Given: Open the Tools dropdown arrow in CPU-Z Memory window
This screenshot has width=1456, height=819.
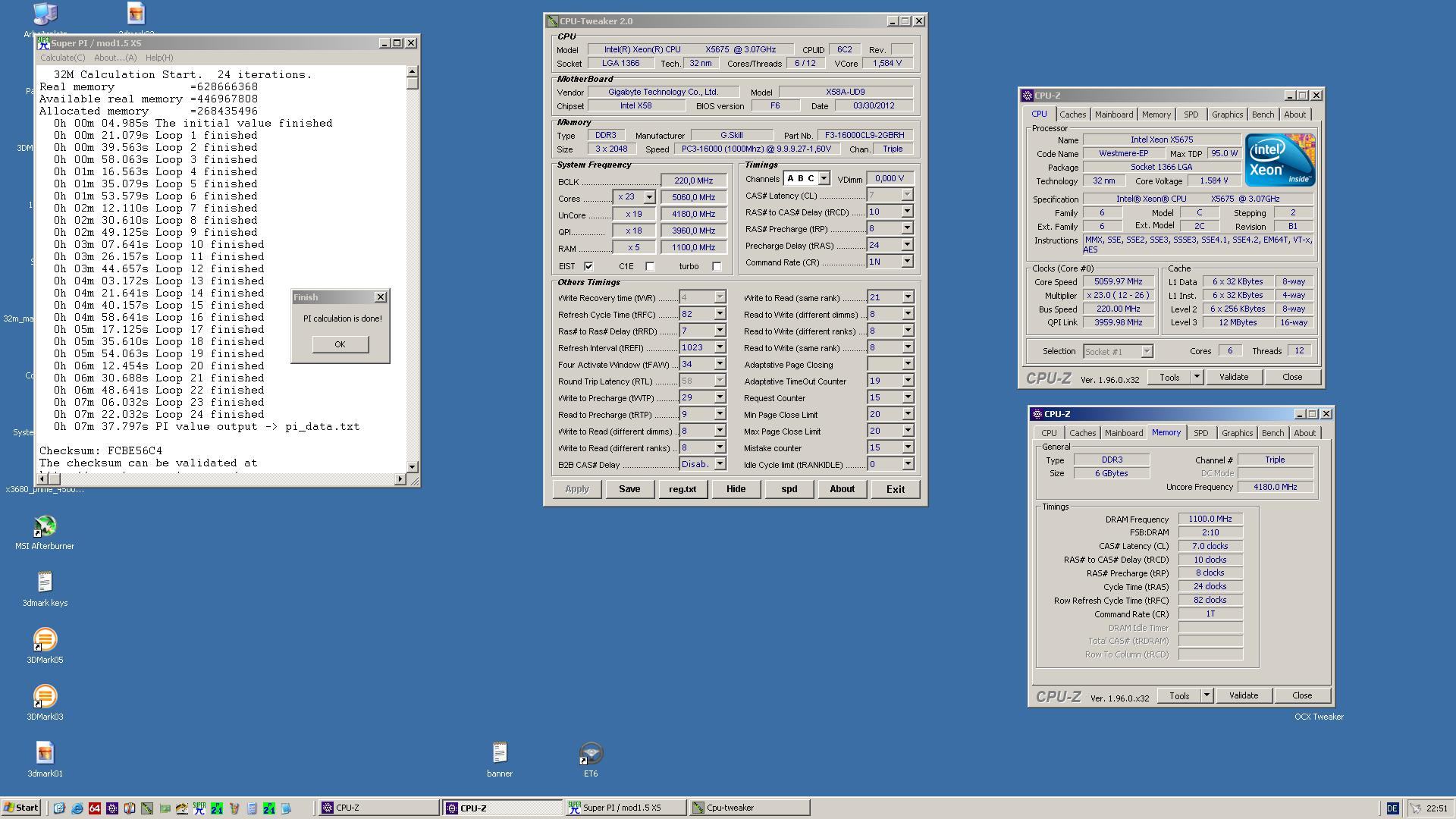Looking at the screenshot, I should tap(1207, 695).
